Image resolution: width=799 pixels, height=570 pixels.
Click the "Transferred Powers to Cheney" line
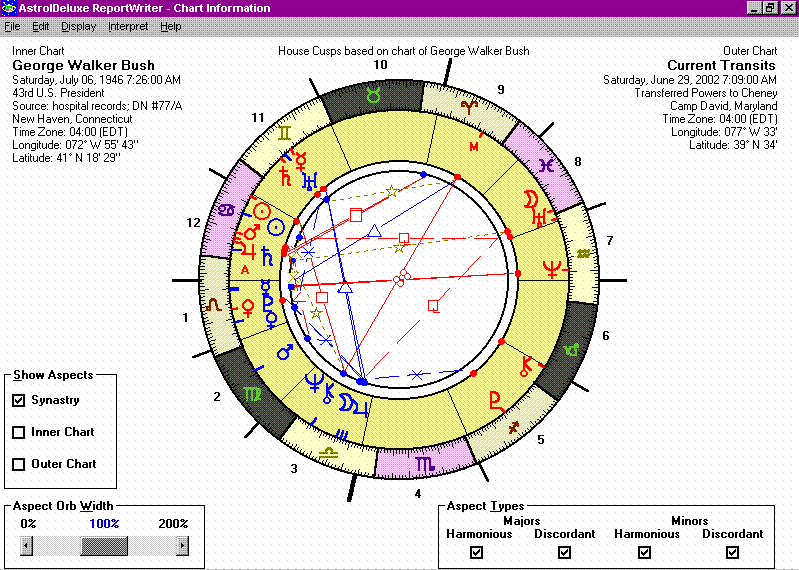(706, 93)
